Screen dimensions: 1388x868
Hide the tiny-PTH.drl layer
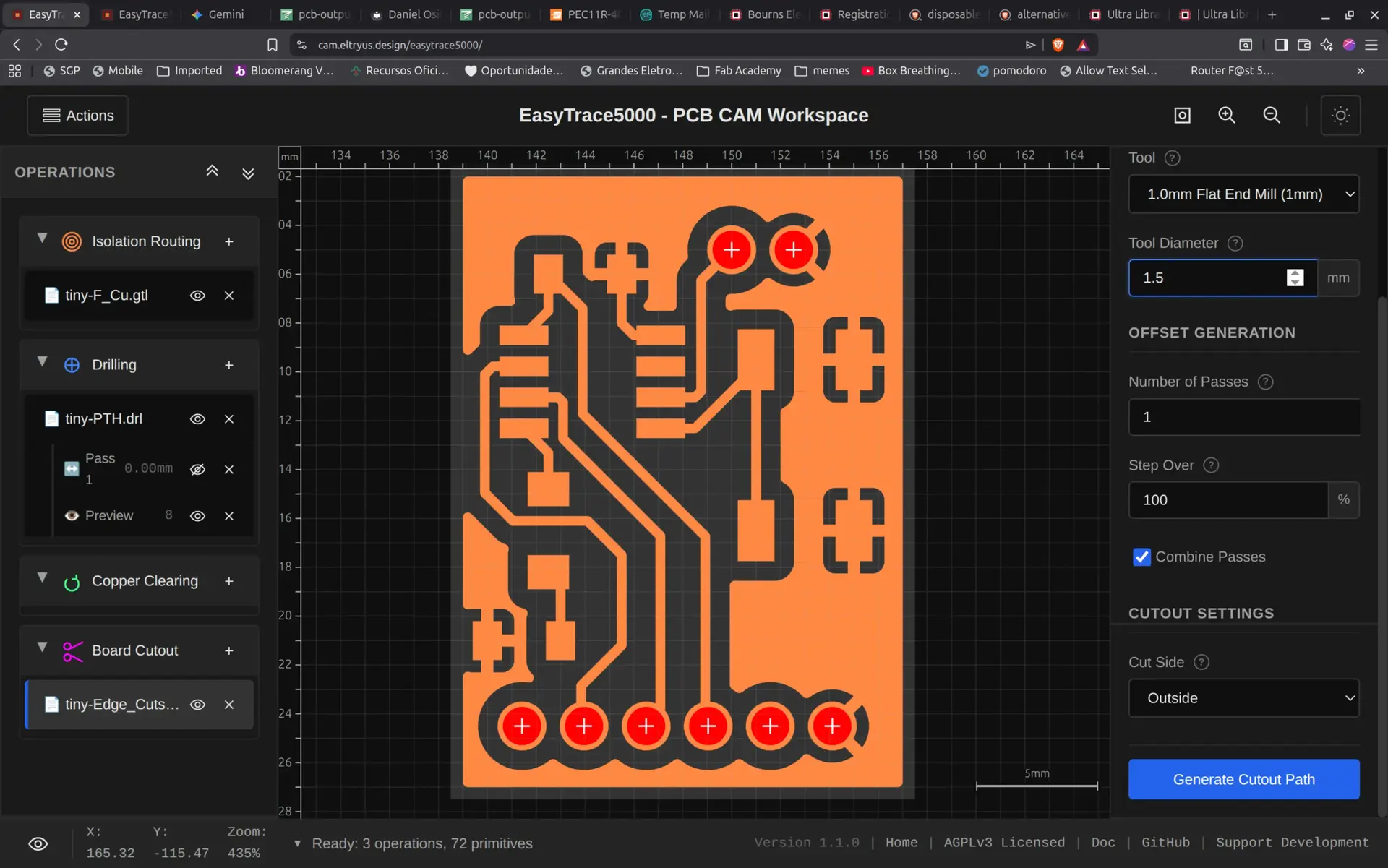pyautogui.click(x=197, y=419)
